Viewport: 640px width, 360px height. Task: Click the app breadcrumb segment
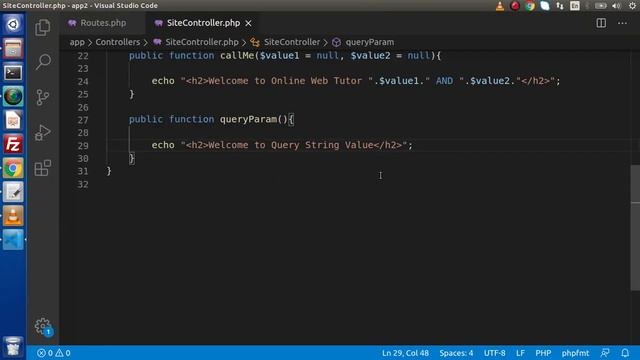point(77,42)
